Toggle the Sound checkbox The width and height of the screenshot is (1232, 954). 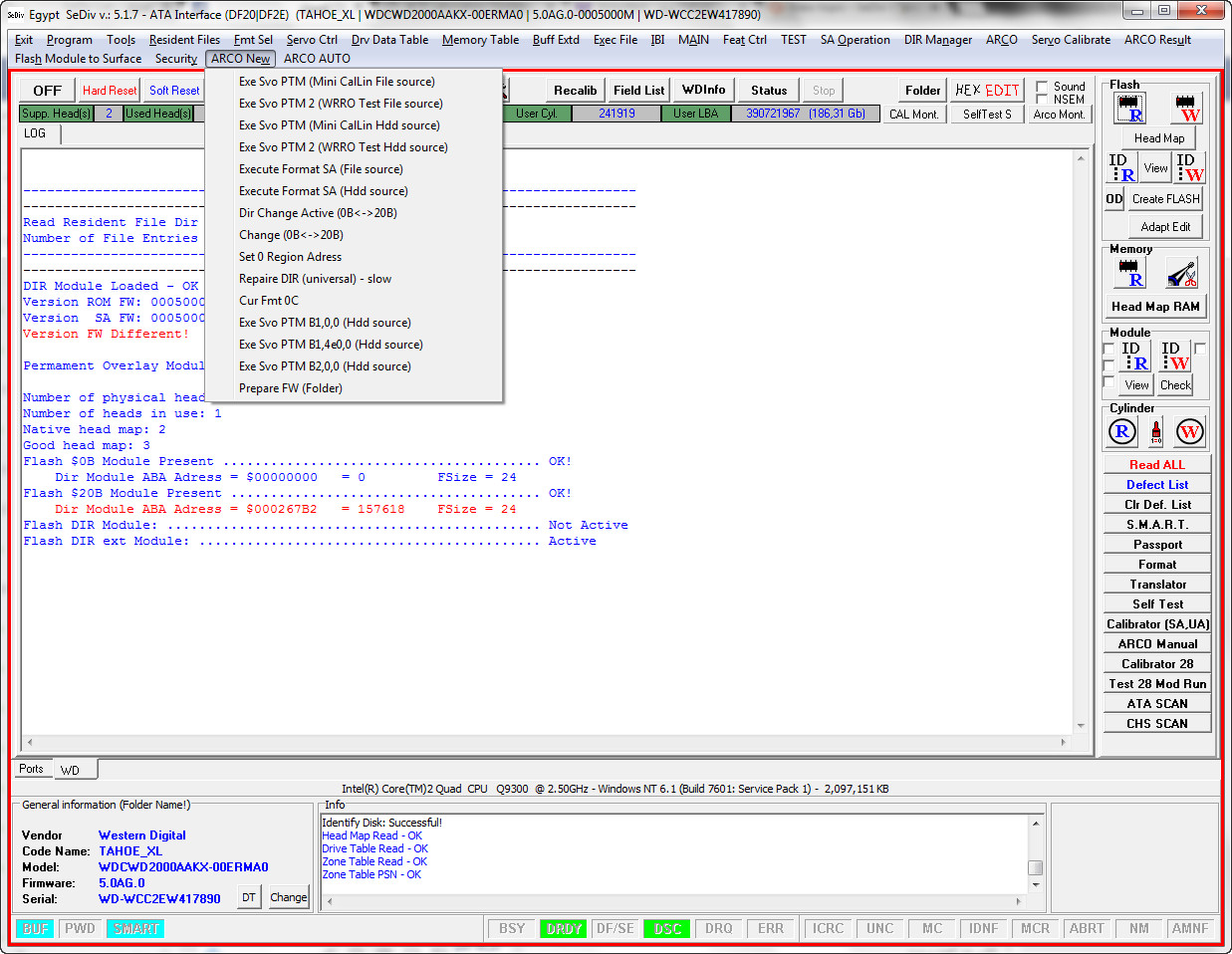tap(1042, 87)
